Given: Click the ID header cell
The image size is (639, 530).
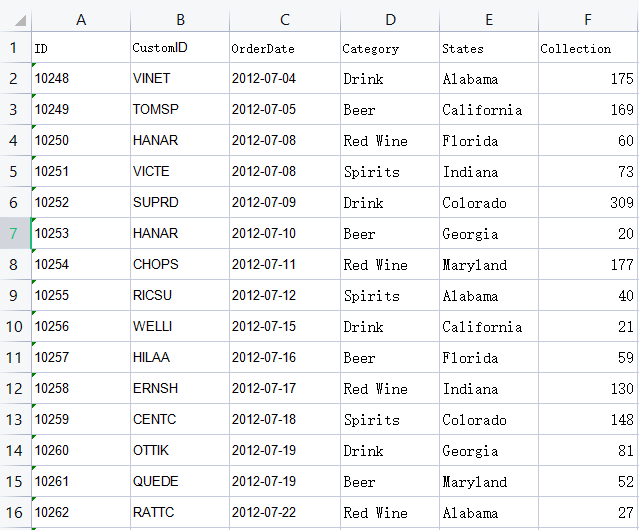Looking at the screenshot, I should point(81,47).
